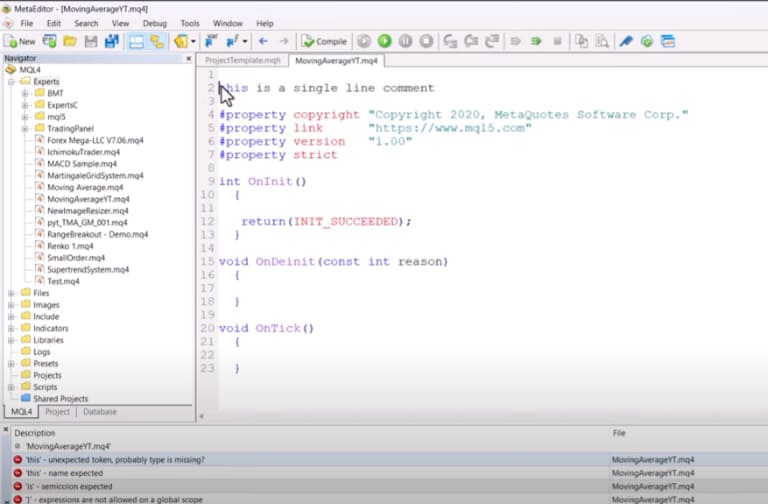Expand the BMT folder in Navigator
Viewport: 768px width, 504px height.
point(25,93)
